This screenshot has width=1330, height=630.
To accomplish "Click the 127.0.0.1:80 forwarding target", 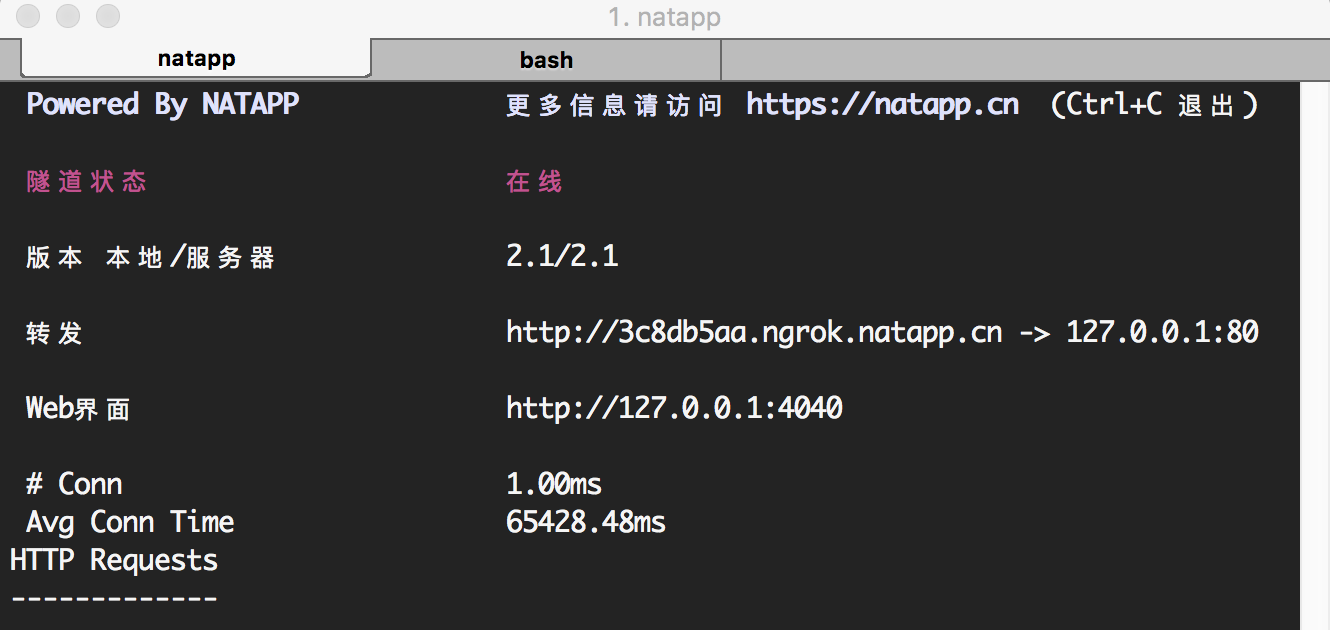I will 1162,333.
